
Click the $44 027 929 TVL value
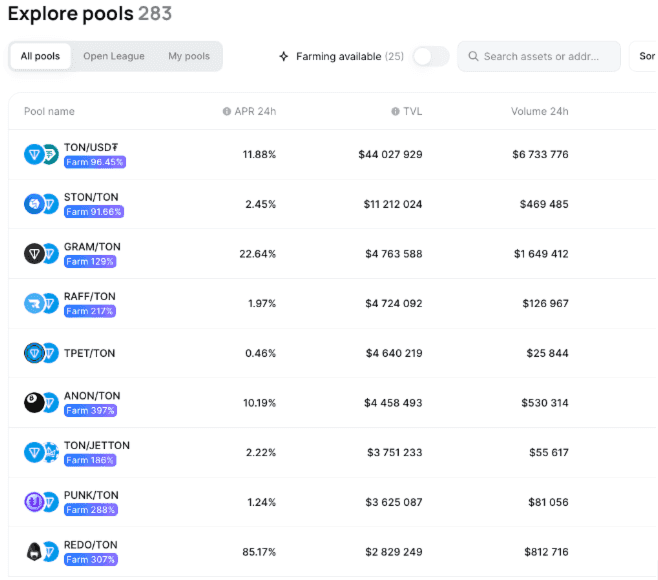(390, 154)
